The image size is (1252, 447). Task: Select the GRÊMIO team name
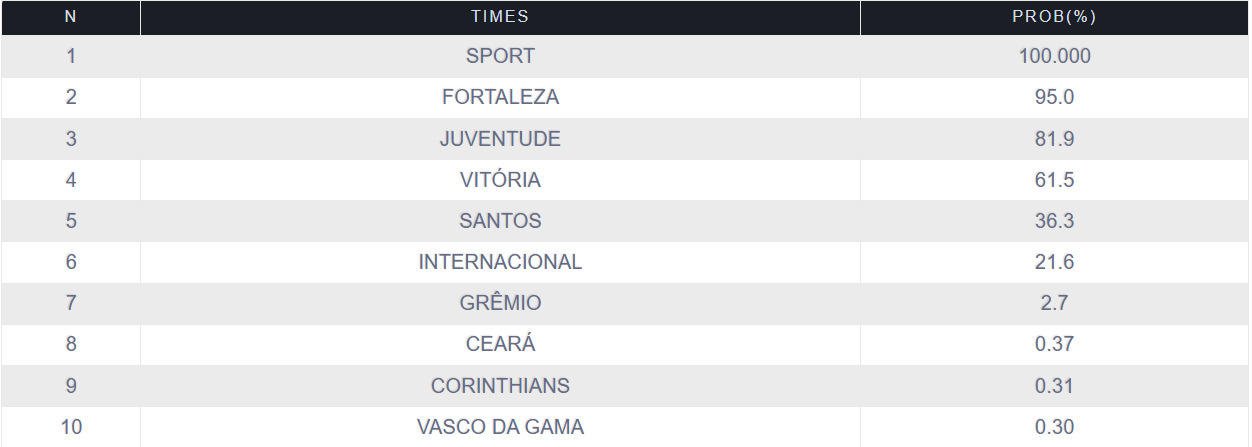click(500, 303)
